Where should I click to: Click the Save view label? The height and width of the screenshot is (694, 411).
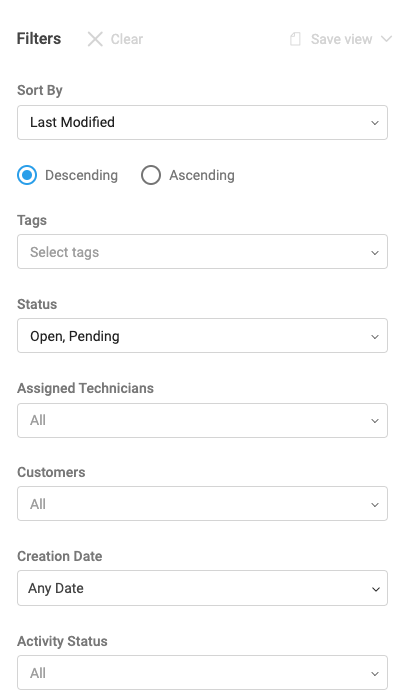pos(341,39)
